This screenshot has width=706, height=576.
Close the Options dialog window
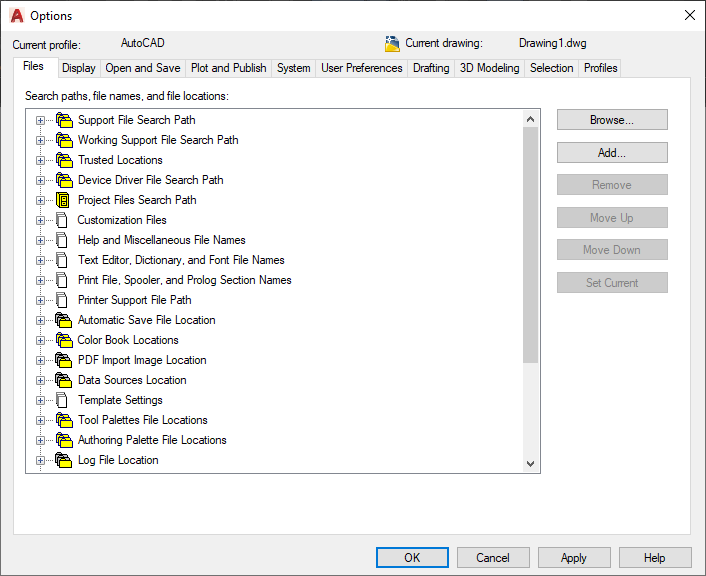(x=689, y=15)
